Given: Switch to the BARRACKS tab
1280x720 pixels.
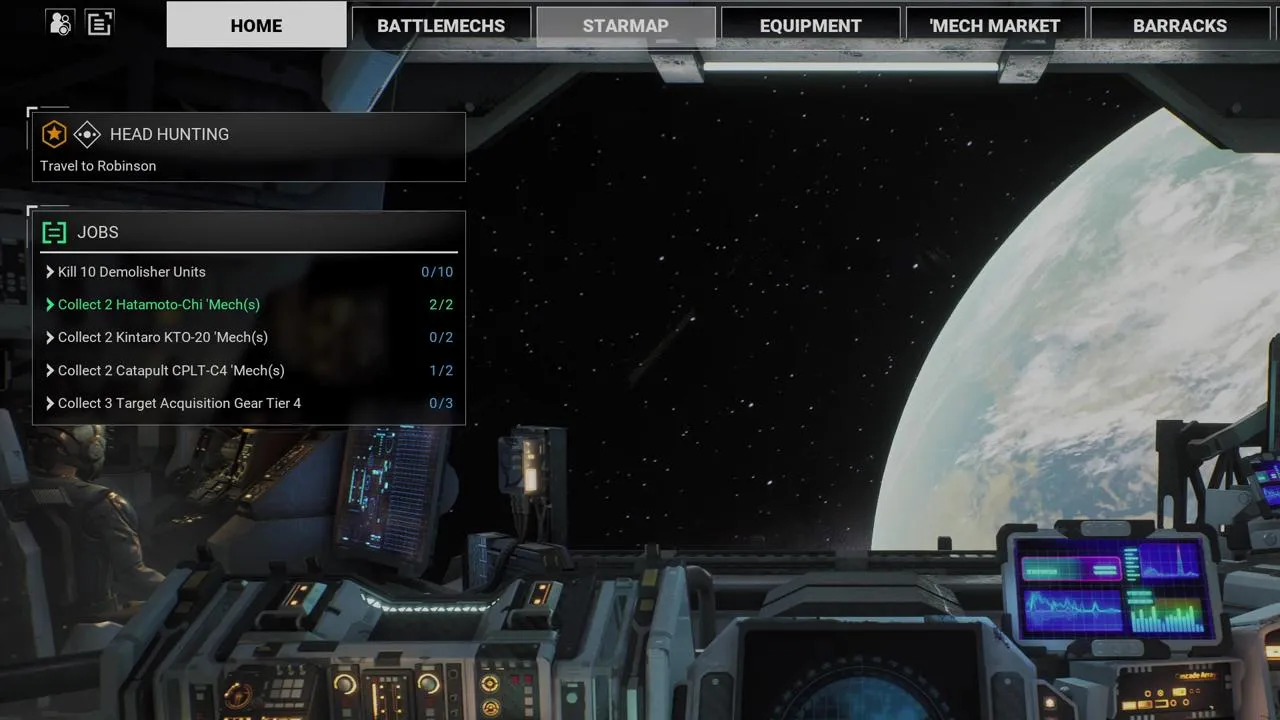Looking at the screenshot, I should [x=1180, y=26].
